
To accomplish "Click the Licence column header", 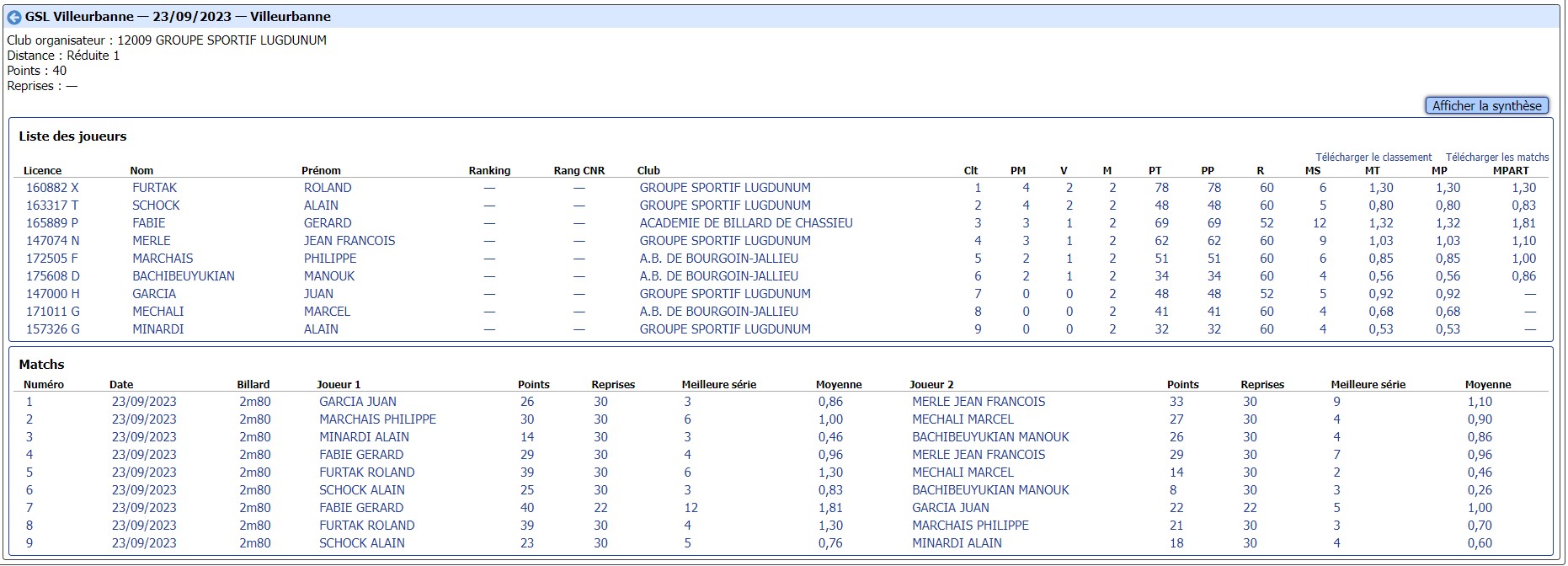I will (x=42, y=171).
